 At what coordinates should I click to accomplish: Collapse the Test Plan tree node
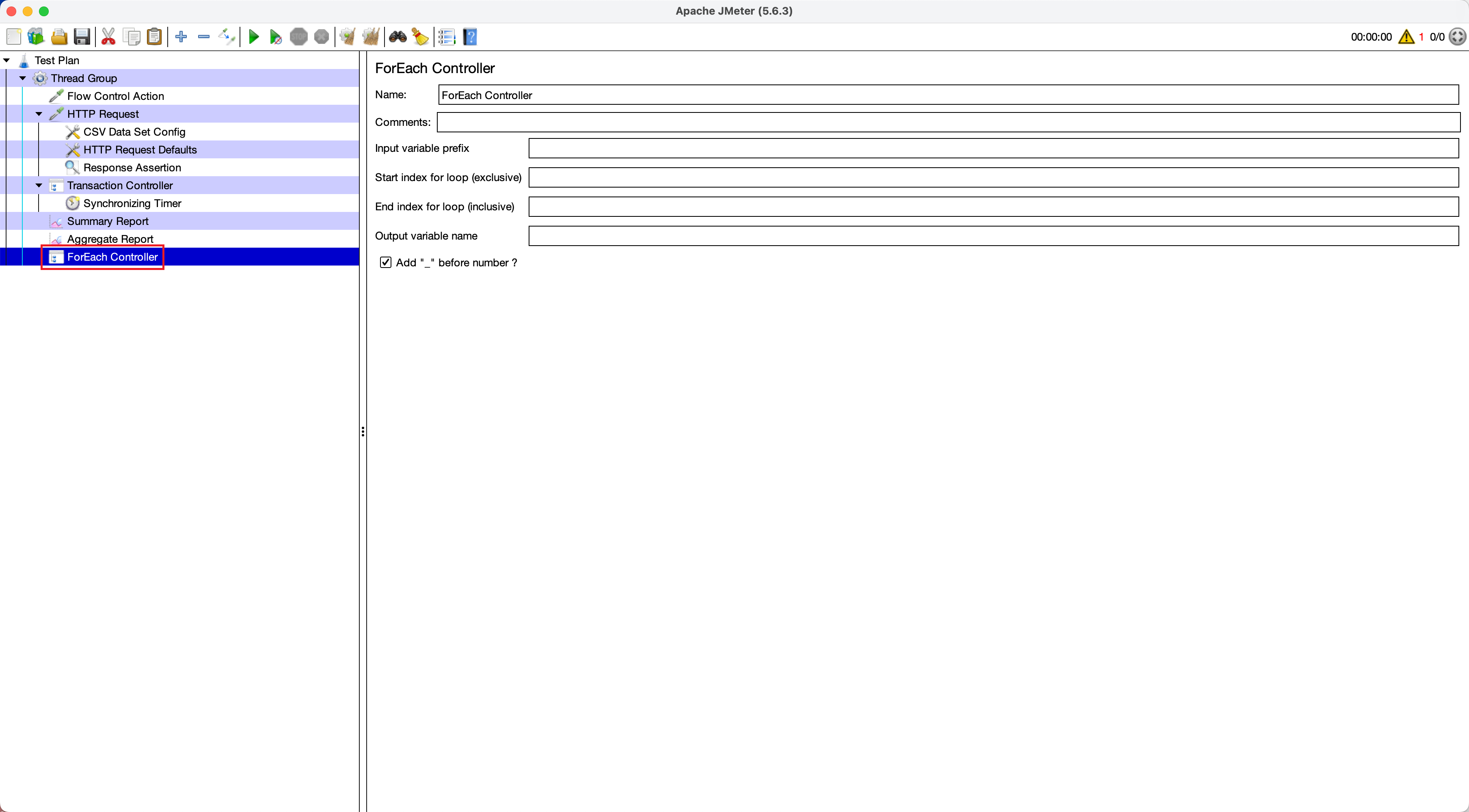point(7,60)
